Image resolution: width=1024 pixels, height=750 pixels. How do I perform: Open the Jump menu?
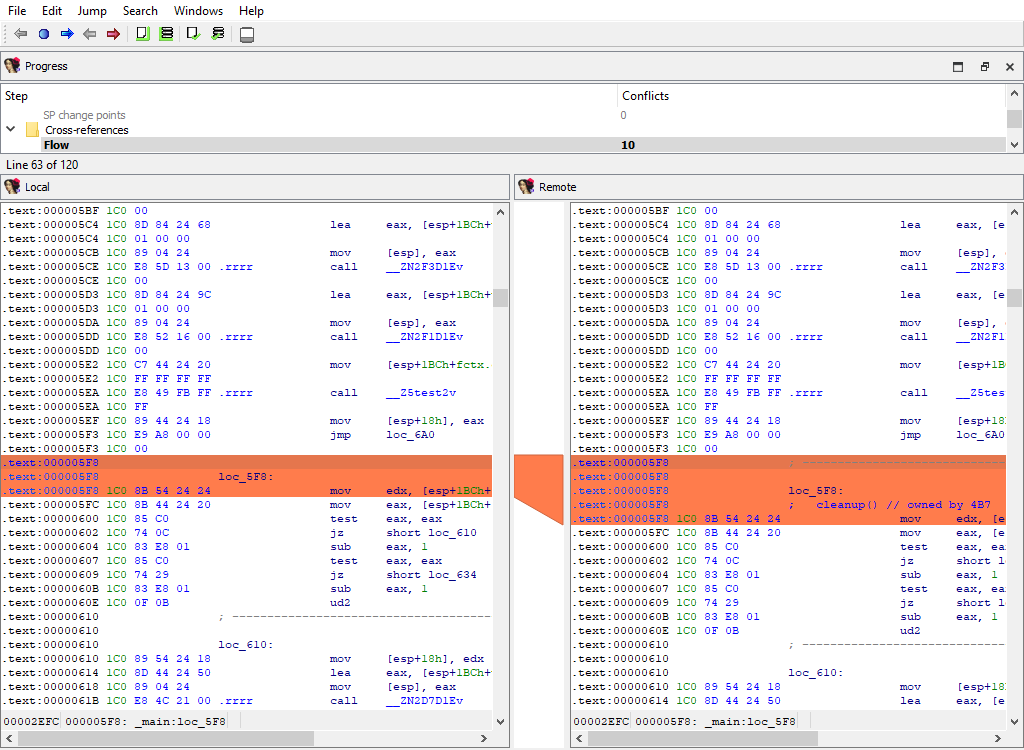92,11
